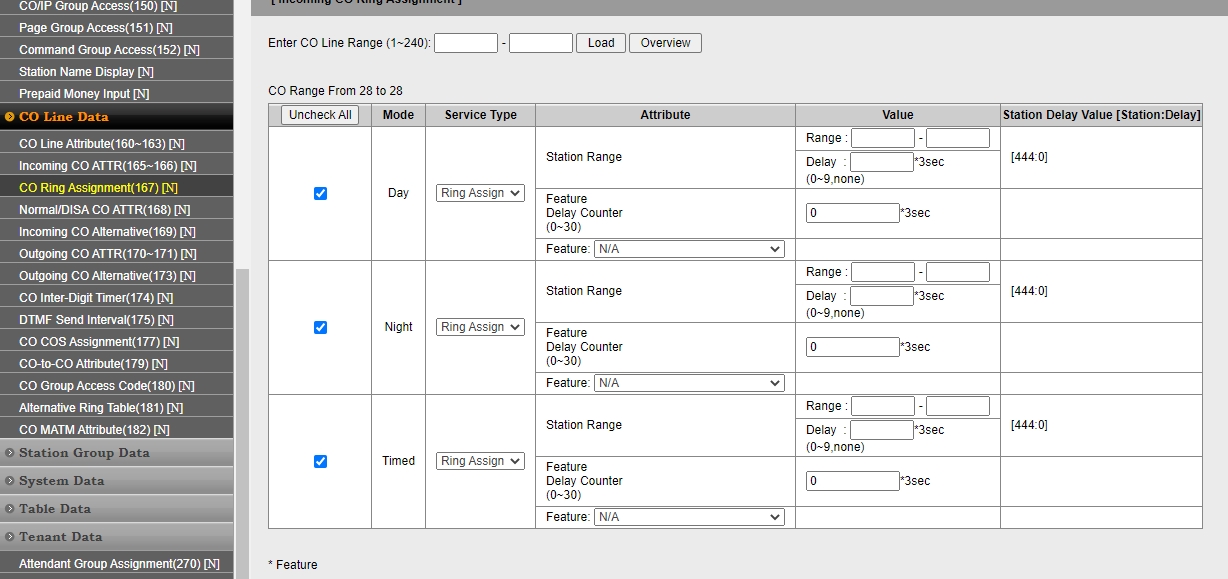The width and height of the screenshot is (1228, 579).
Task: Click Day mode Delay input field
Action: tap(881, 162)
